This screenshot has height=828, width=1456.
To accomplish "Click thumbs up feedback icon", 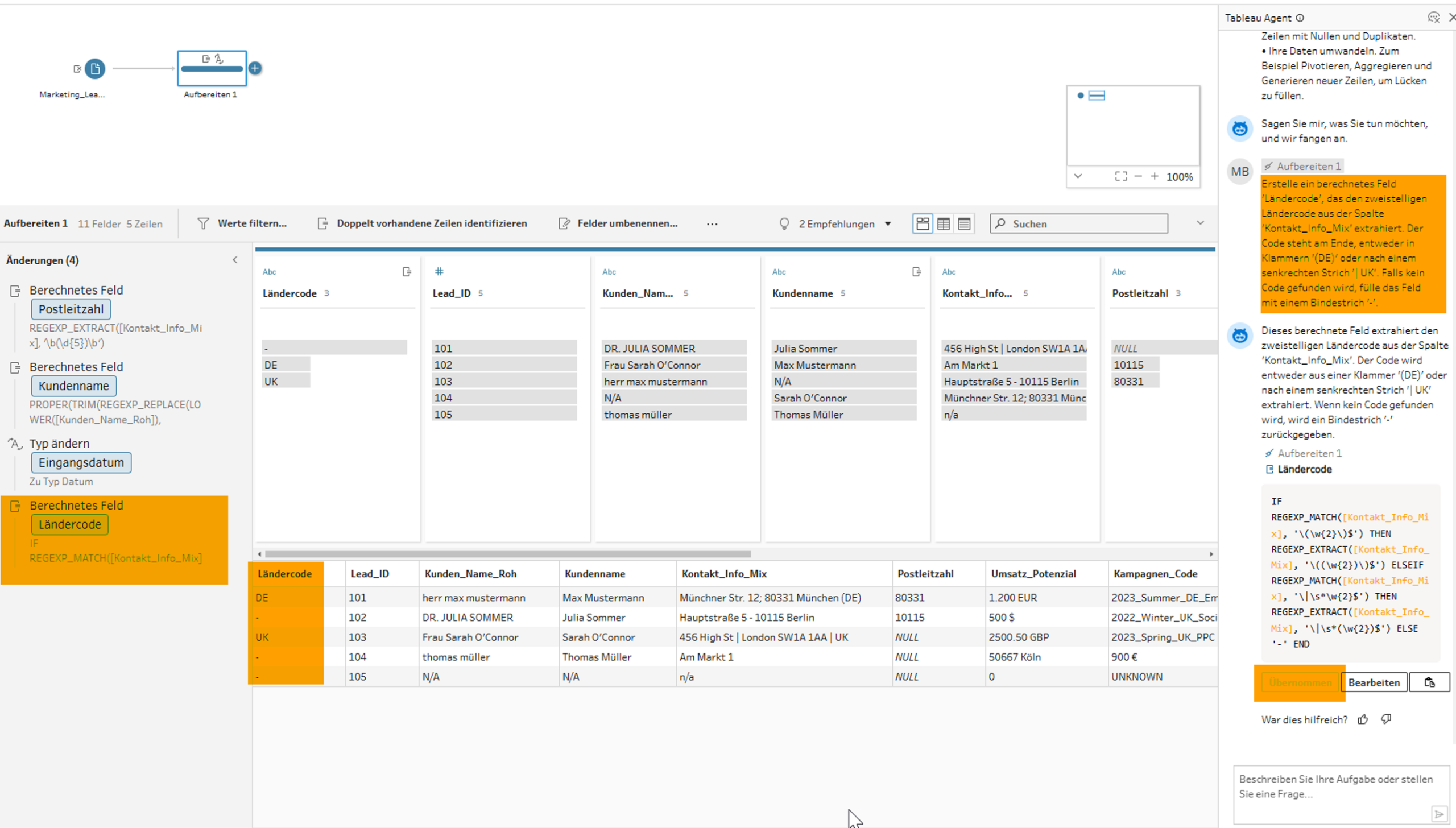I will [1363, 719].
